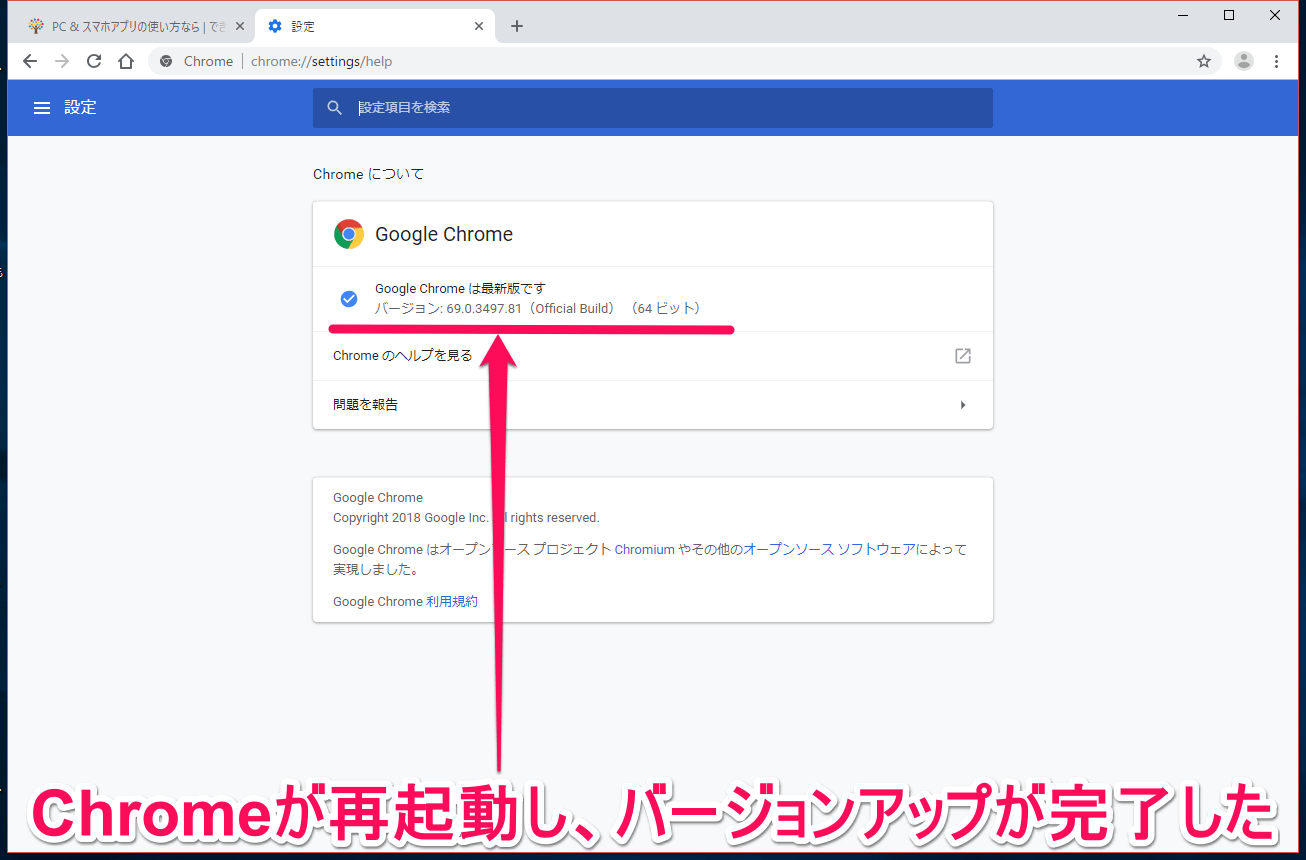
Task: Open the オープンソース ソフトウェア link
Action: [x=829, y=549]
